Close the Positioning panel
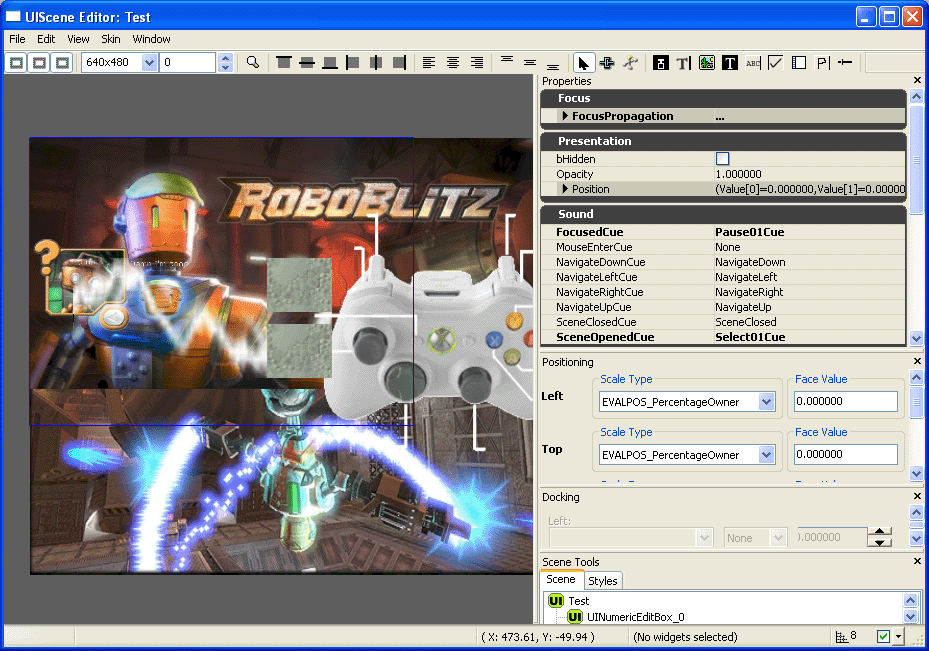Screen dimensions: 929x651 pos(917,361)
